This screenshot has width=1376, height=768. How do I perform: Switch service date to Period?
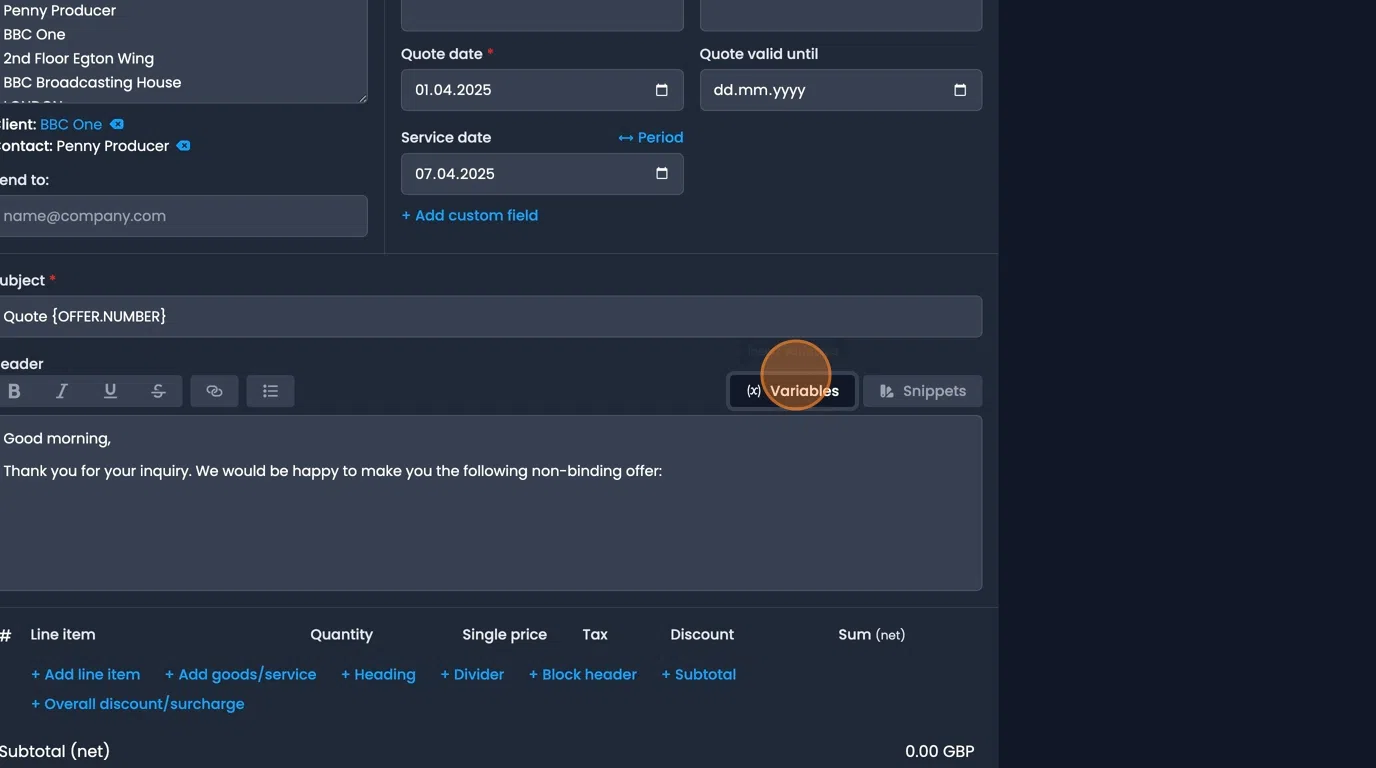[651, 138]
